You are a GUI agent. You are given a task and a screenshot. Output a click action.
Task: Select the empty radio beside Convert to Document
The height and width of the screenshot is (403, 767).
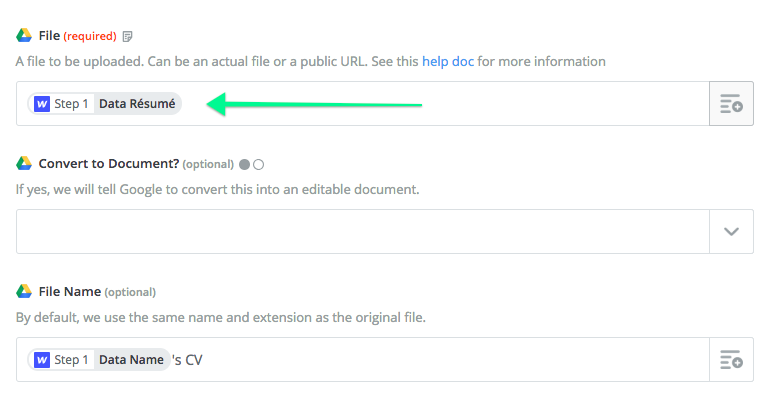tap(259, 165)
